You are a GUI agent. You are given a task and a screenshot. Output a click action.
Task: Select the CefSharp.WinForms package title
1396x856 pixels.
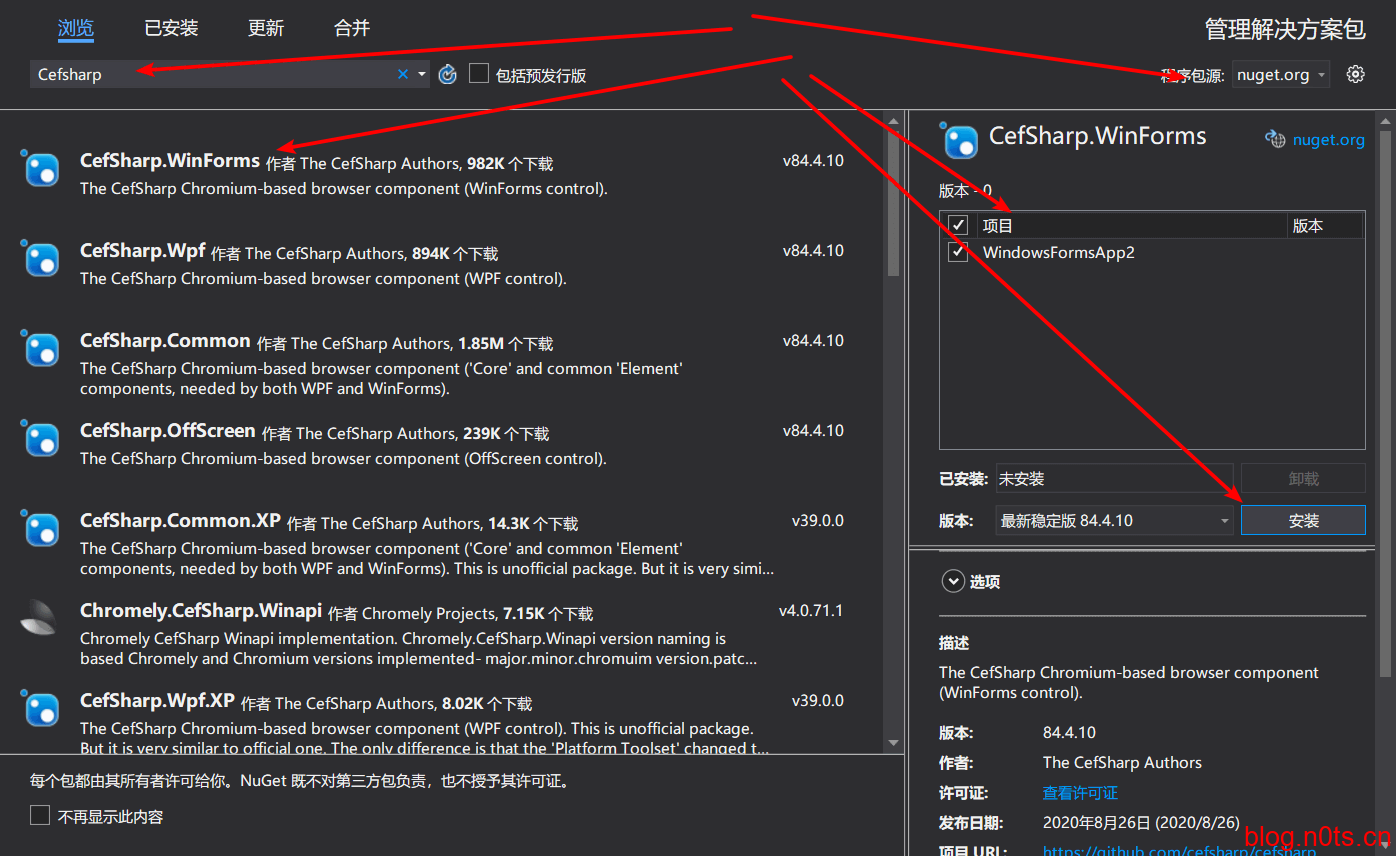point(170,160)
